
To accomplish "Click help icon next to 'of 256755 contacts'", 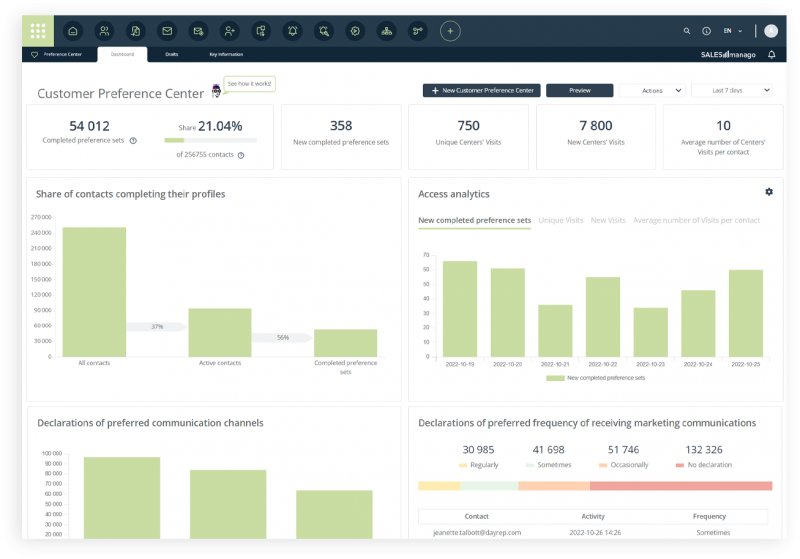I will click(241, 155).
